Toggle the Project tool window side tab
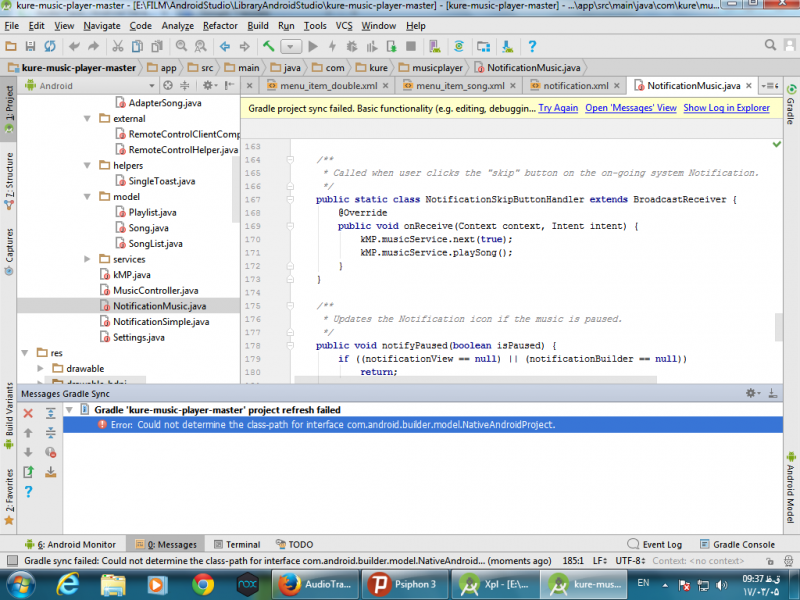The image size is (800, 600). 8,104
